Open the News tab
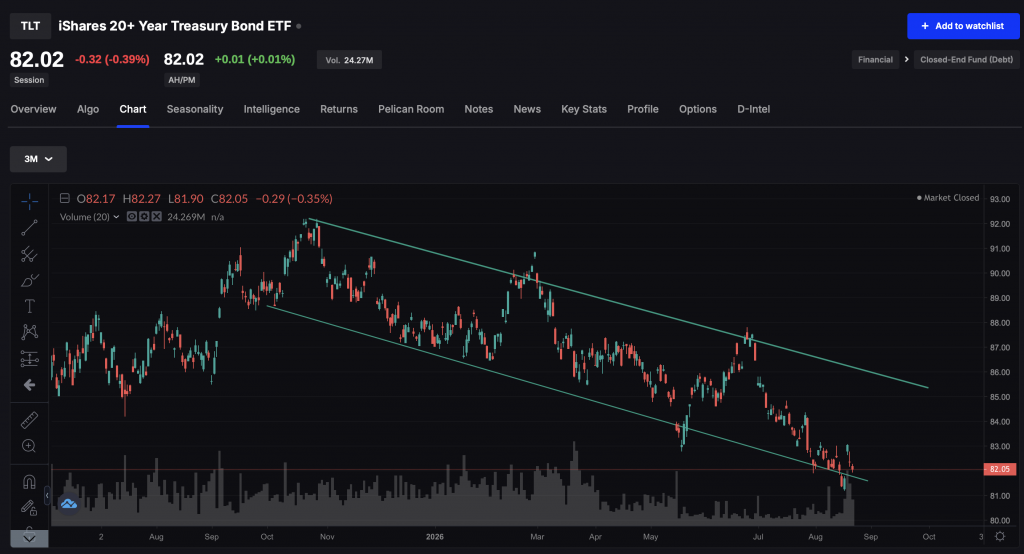Viewport: 1024px width, 554px height. click(x=527, y=109)
